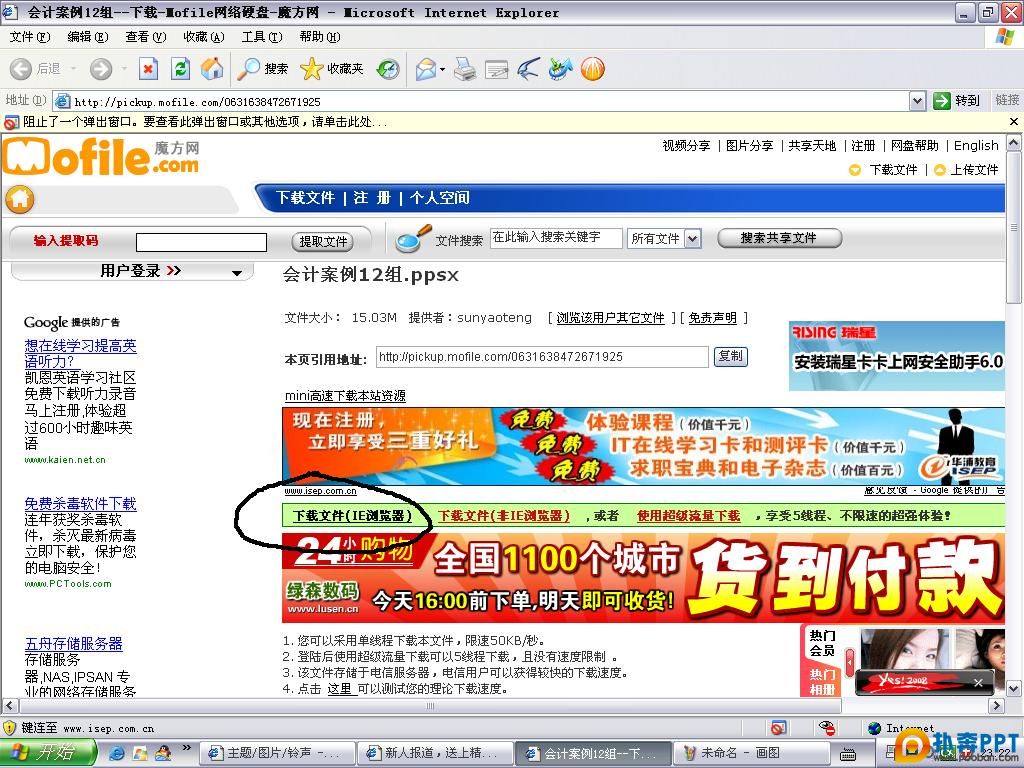Open mini高速下载本站资源 link
1024x768 pixels.
point(345,396)
